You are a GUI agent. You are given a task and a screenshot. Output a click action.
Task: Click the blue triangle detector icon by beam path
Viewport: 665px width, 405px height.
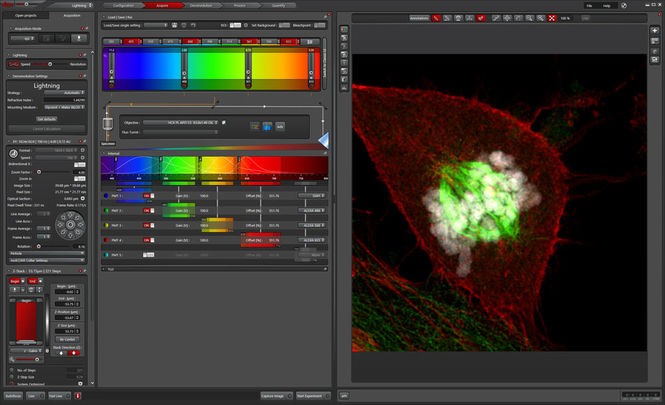pyautogui.click(x=323, y=138)
